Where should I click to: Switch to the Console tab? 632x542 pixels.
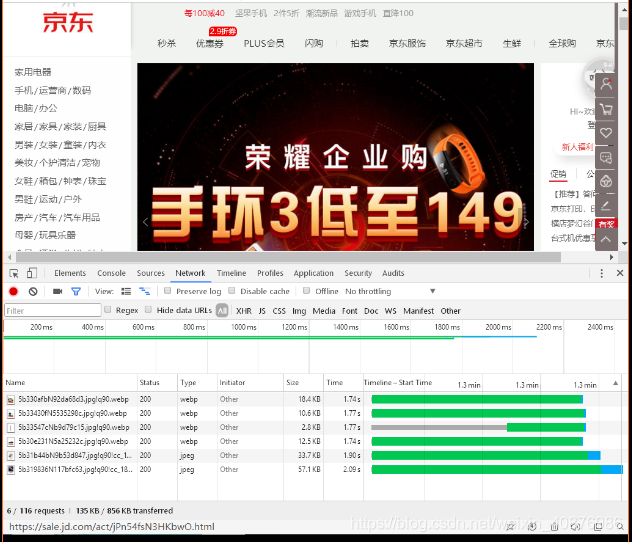(x=111, y=273)
